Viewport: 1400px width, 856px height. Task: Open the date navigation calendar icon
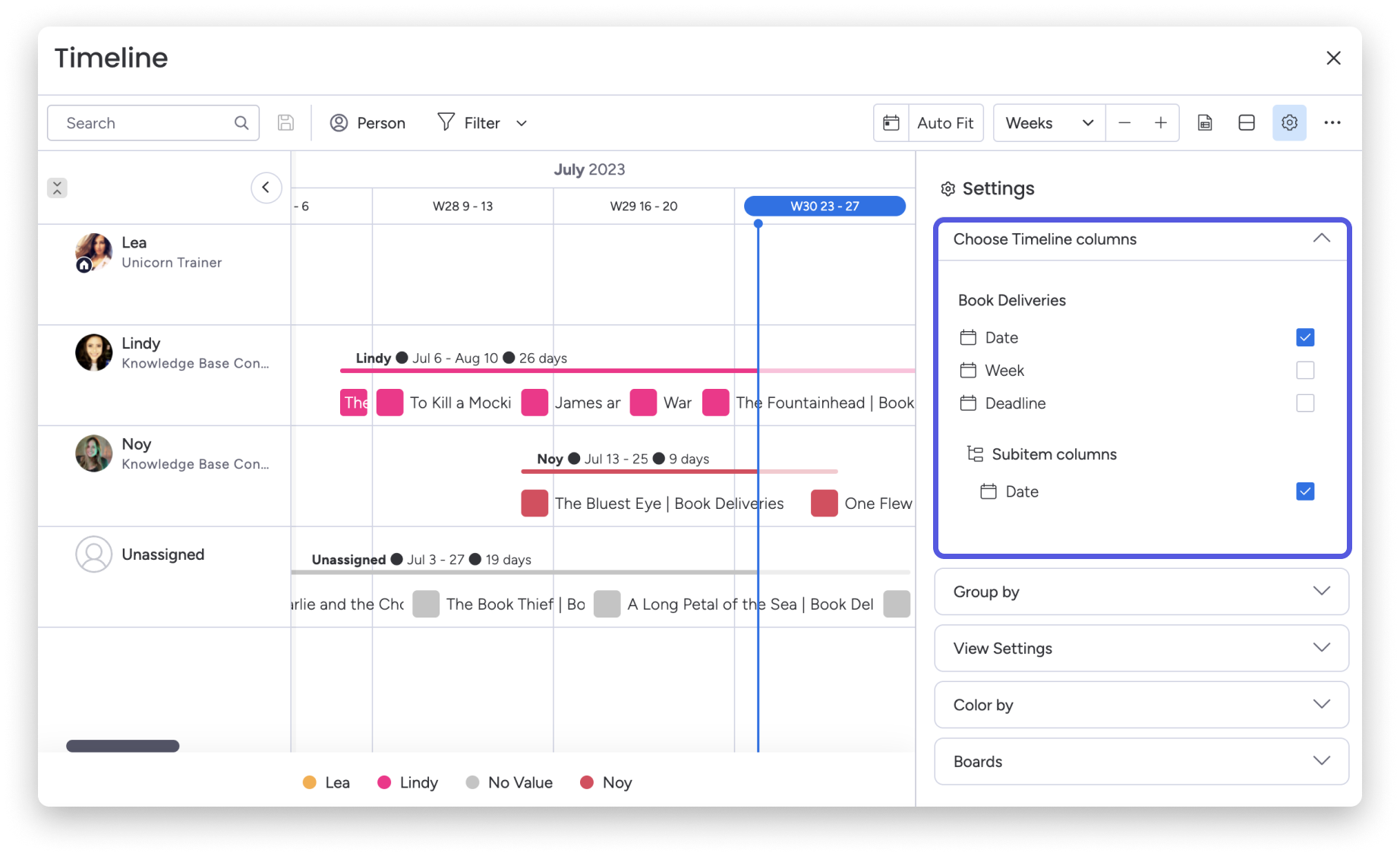coord(891,122)
